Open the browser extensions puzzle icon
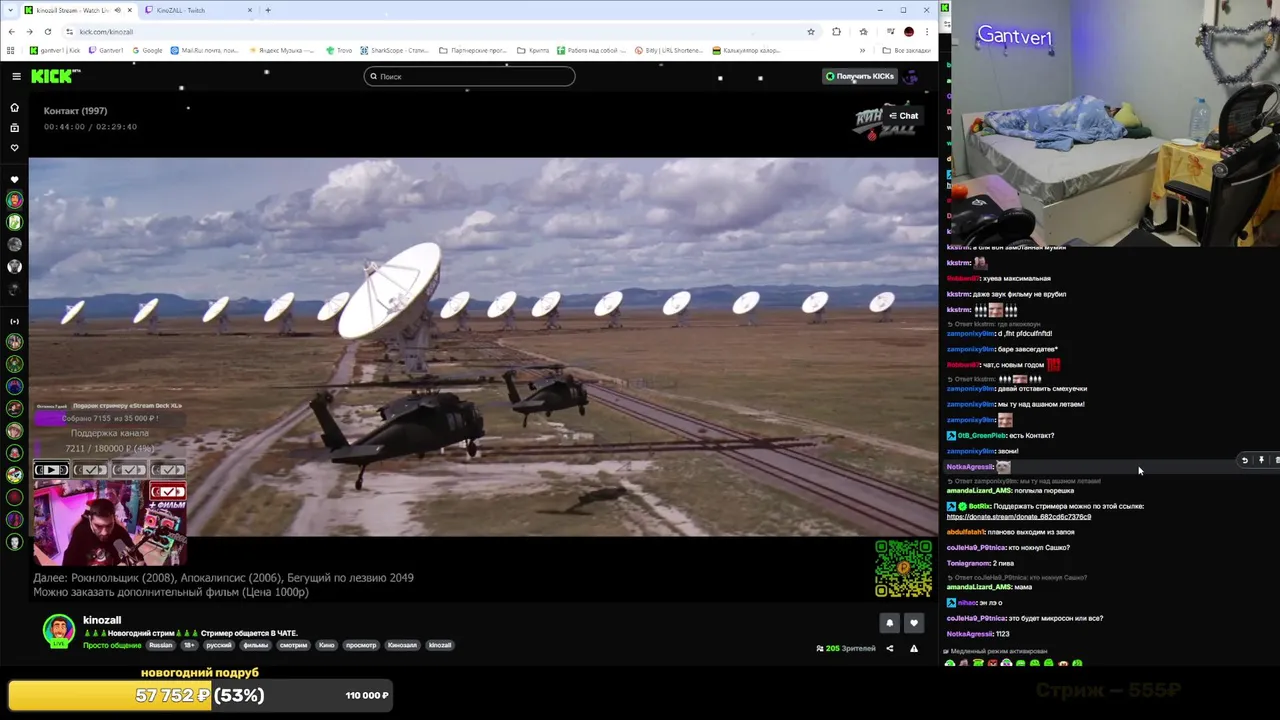Image resolution: width=1280 pixels, height=720 pixels. click(836, 31)
